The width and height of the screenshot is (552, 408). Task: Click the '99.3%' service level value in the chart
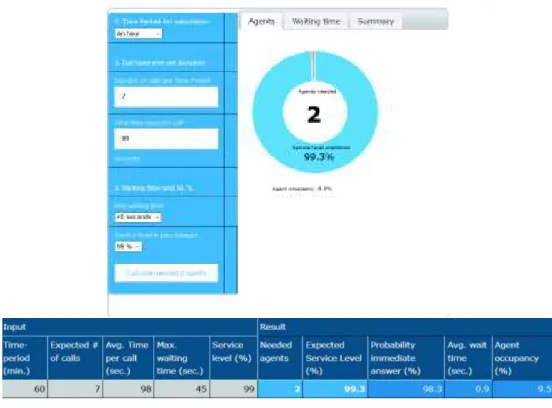tap(319, 157)
